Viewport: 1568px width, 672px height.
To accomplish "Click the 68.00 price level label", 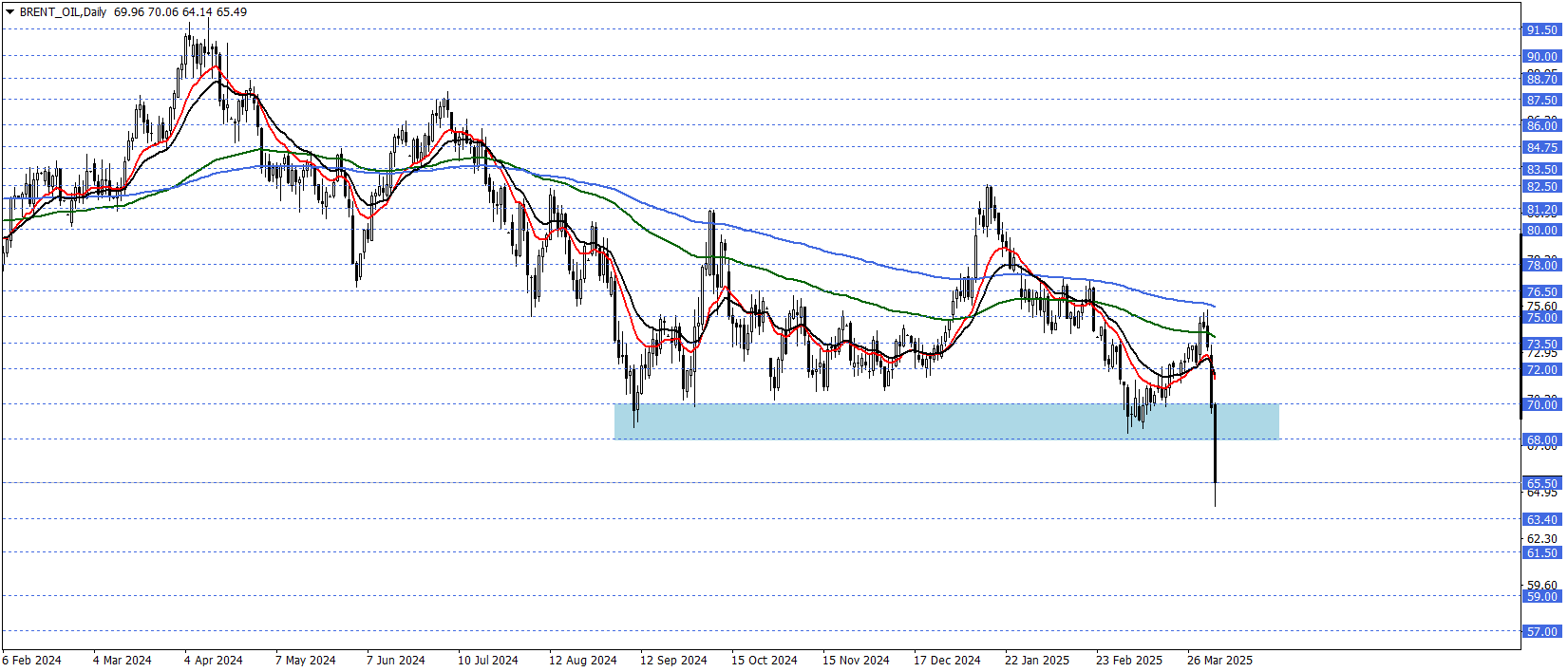I will [x=1542, y=440].
